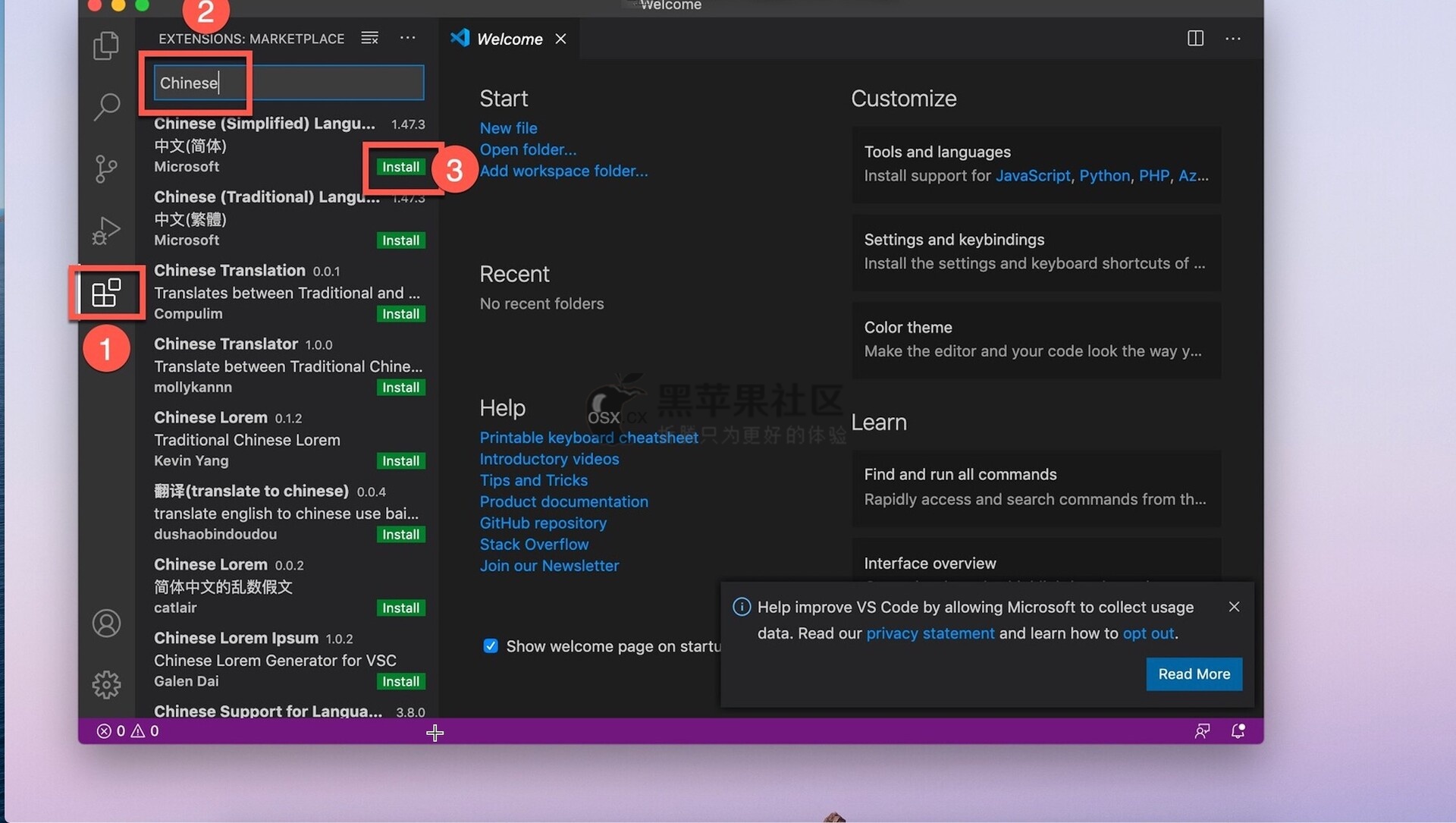Click the Python language link

point(1104,176)
